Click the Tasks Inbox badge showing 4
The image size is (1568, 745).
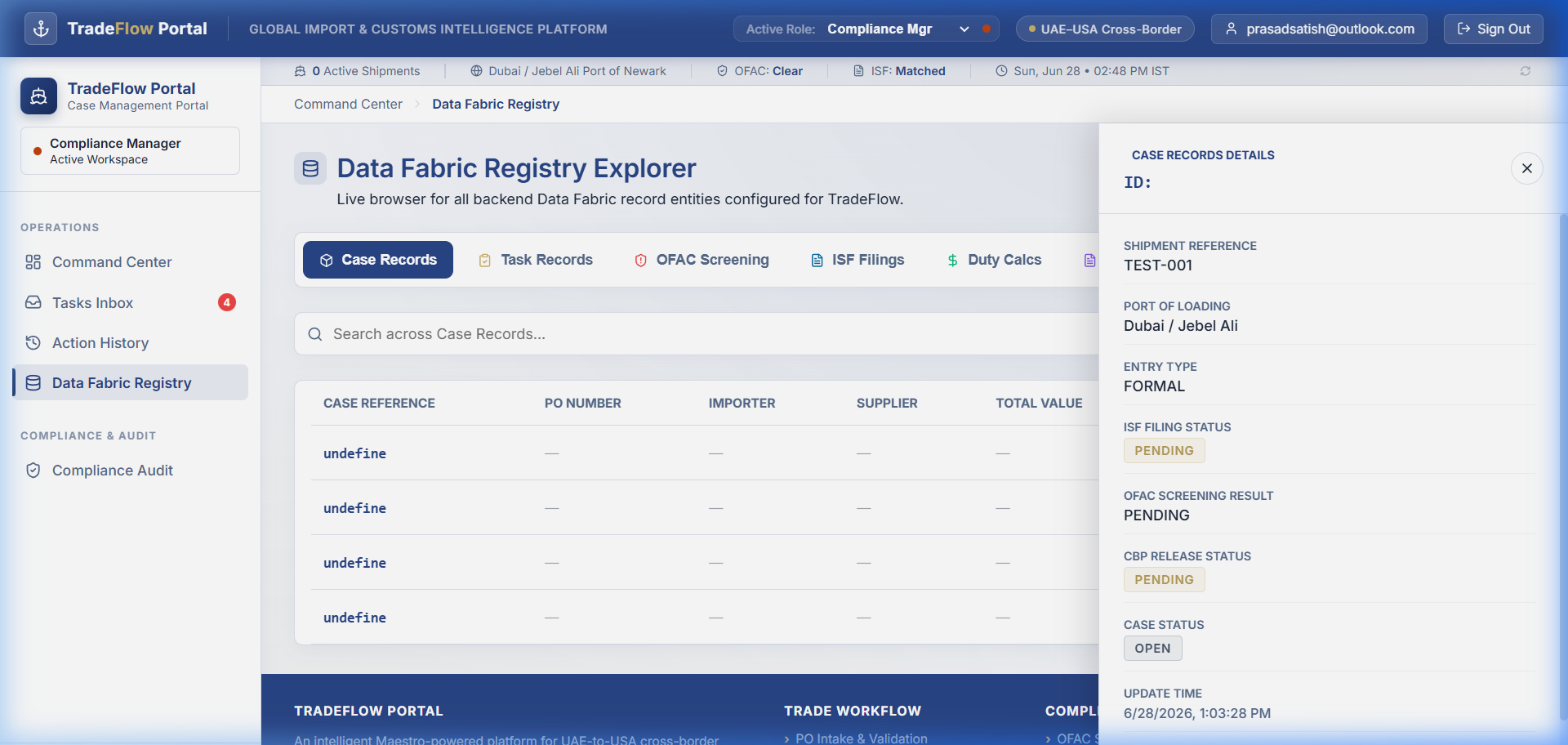(x=227, y=302)
